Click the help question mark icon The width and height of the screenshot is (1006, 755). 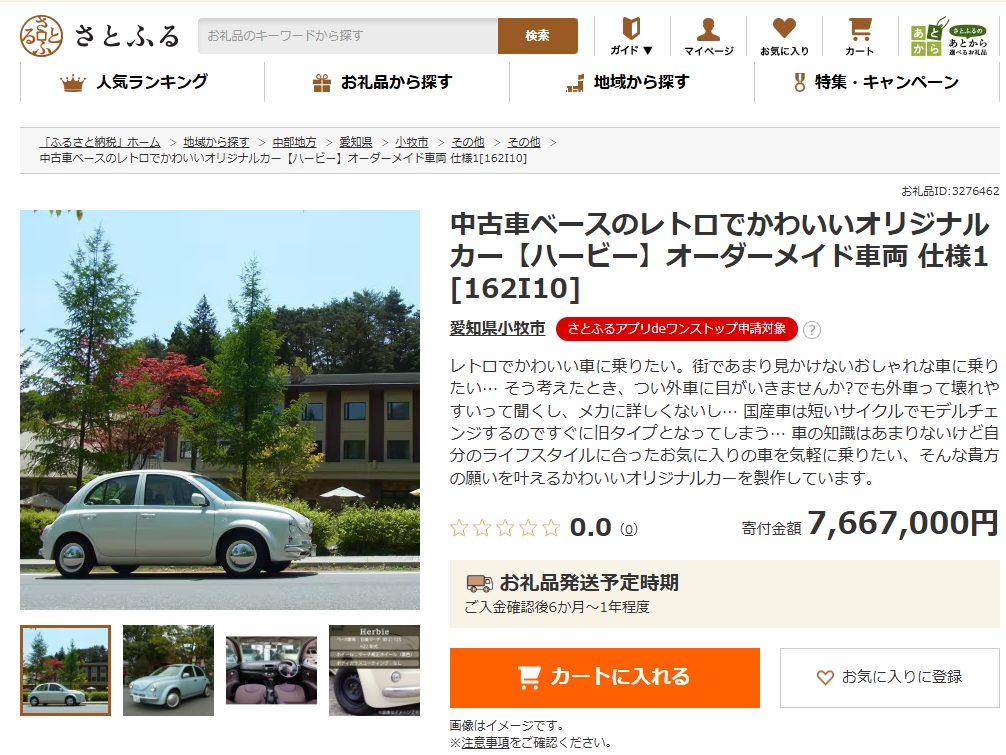812,330
